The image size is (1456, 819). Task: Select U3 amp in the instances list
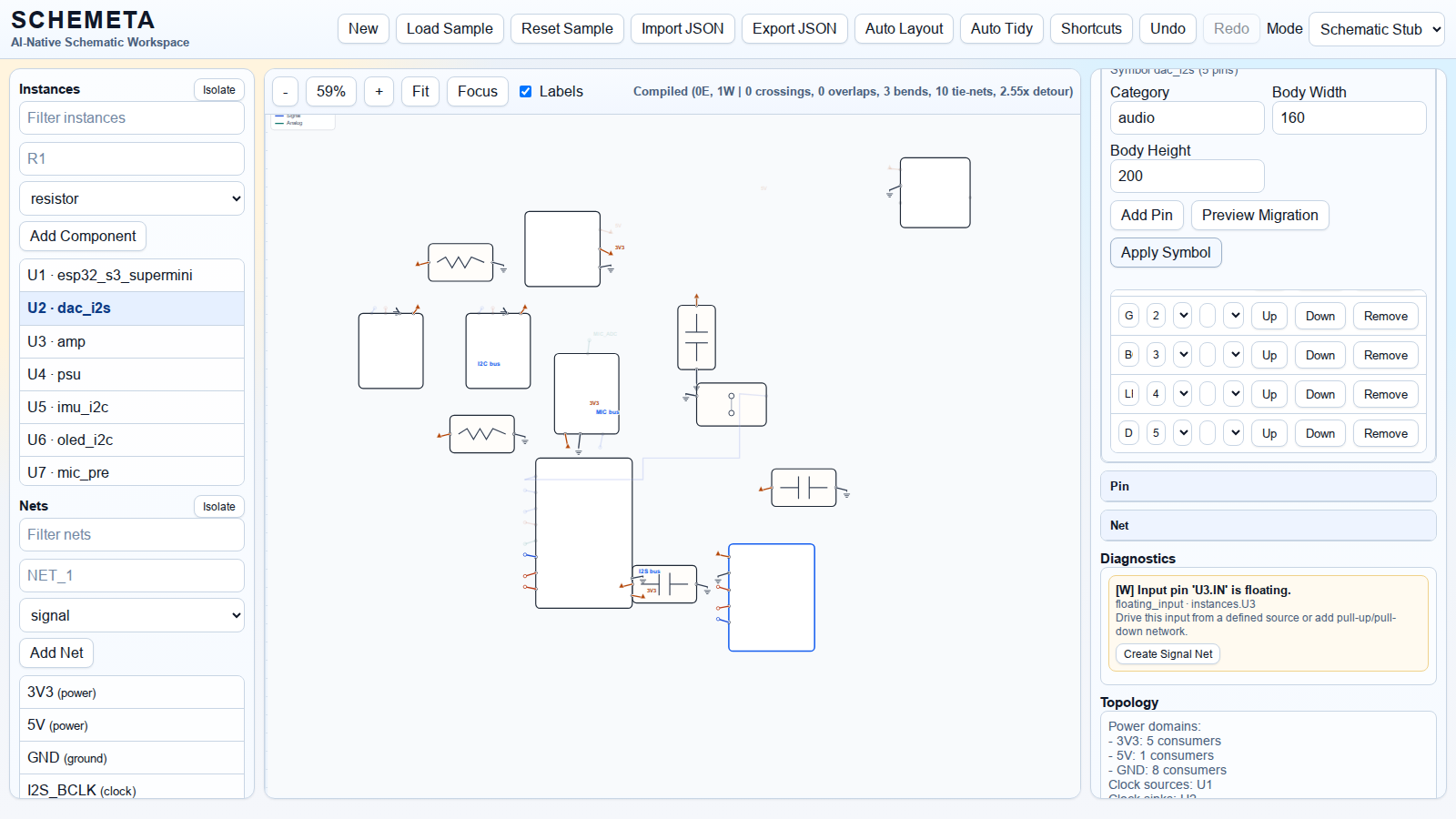click(132, 341)
